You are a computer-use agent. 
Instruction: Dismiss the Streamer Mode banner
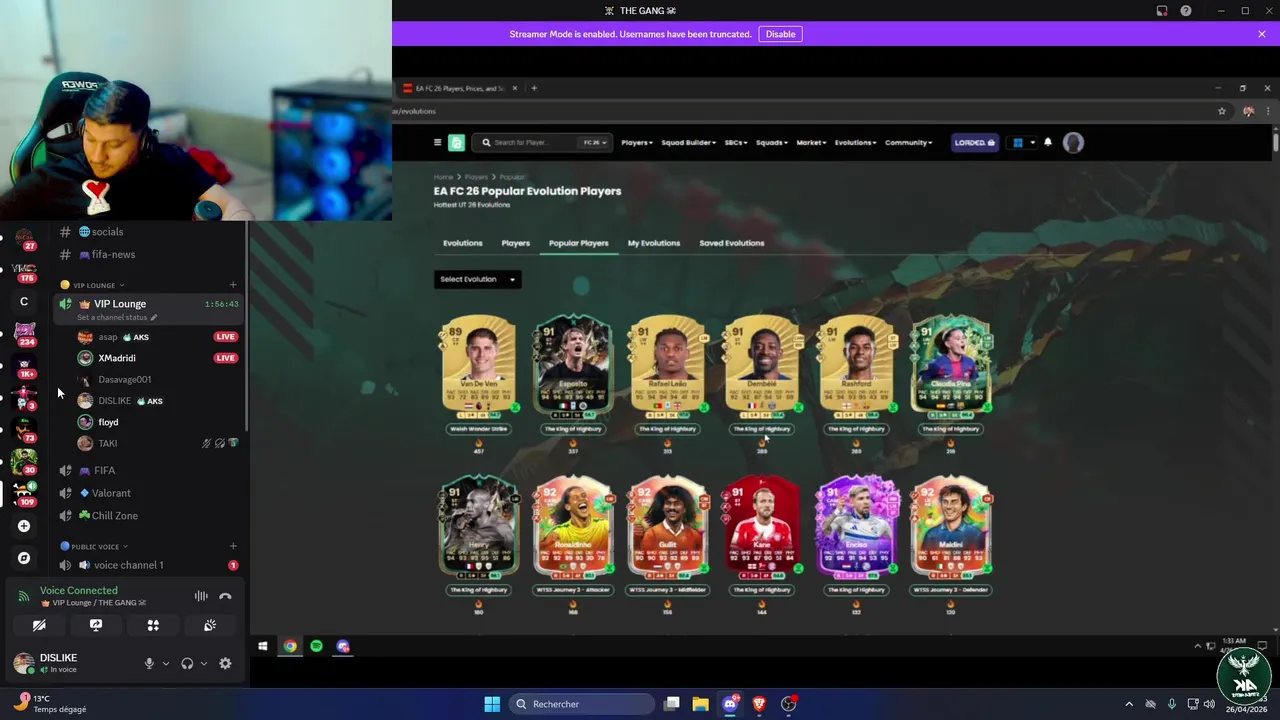[1262, 34]
